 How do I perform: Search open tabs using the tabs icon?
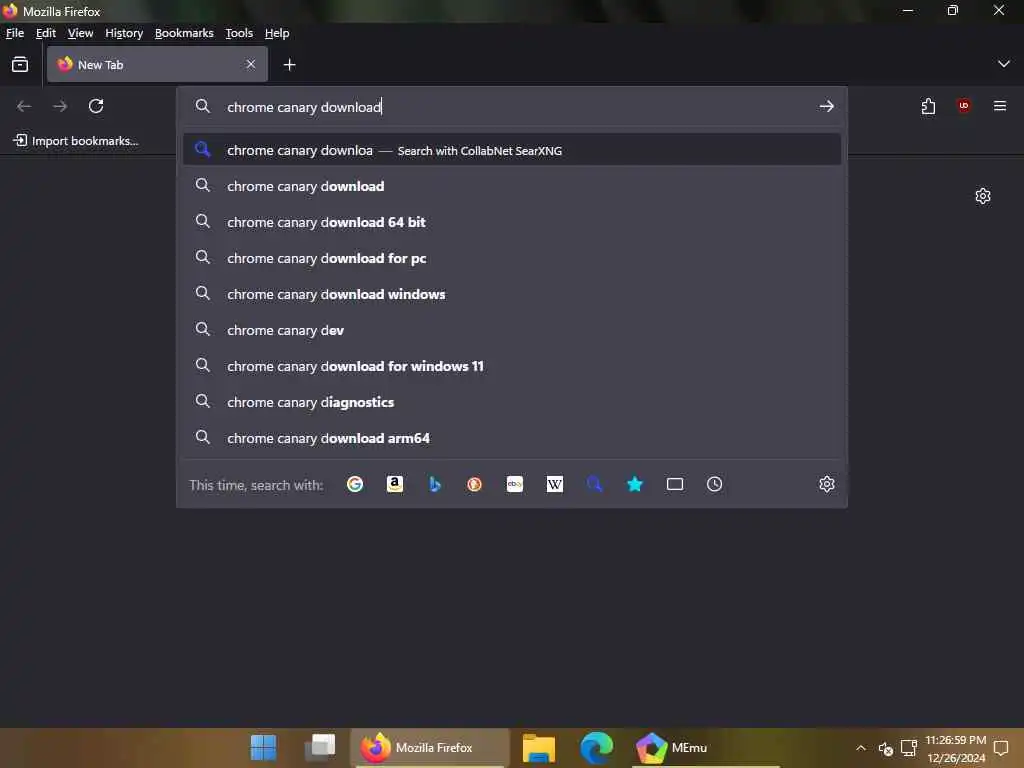point(675,484)
